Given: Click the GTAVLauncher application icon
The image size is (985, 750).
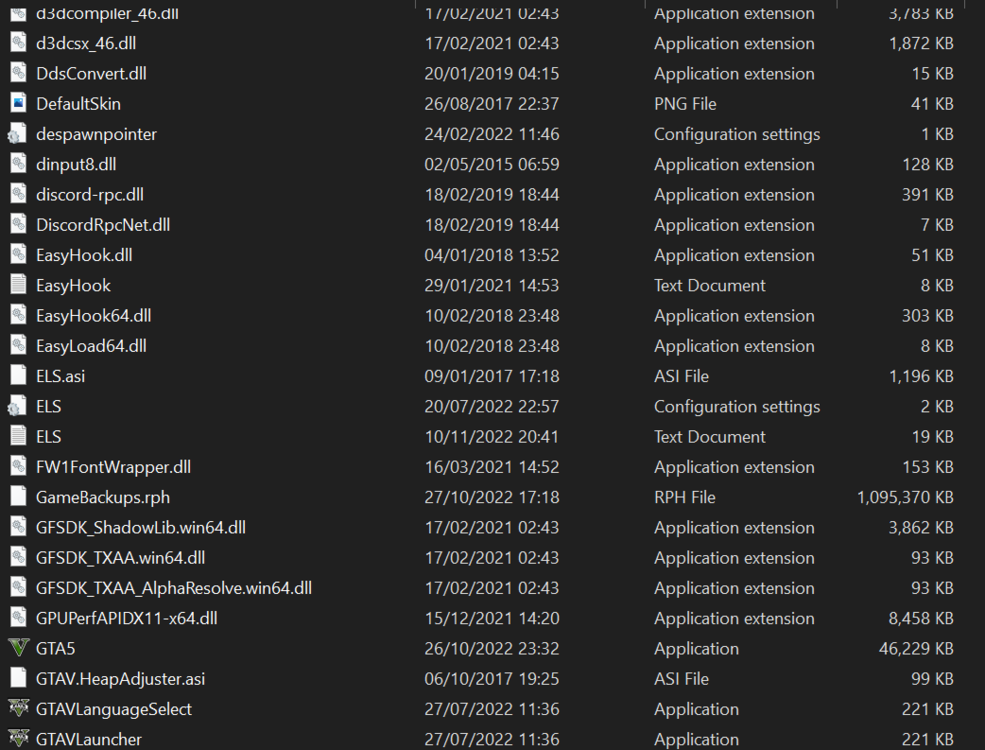Looking at the screenshot, I should [x=18, y=739].
